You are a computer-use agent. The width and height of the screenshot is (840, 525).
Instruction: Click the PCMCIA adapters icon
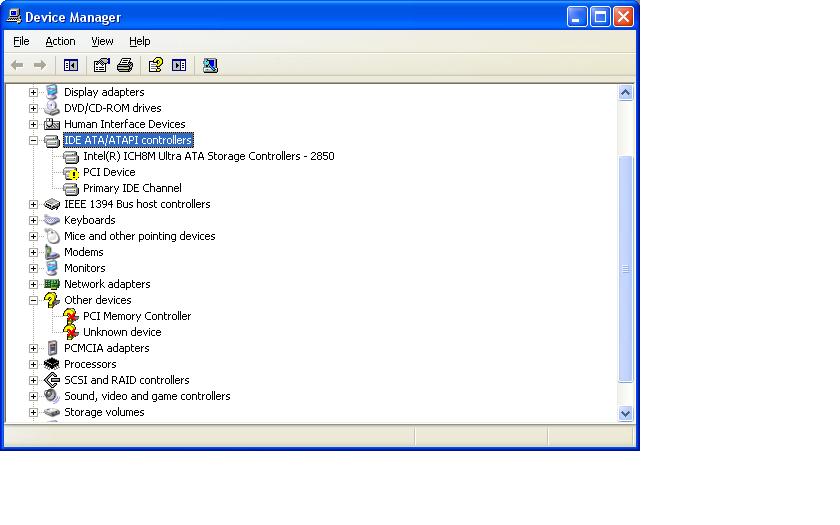click(x=52, y=348)
